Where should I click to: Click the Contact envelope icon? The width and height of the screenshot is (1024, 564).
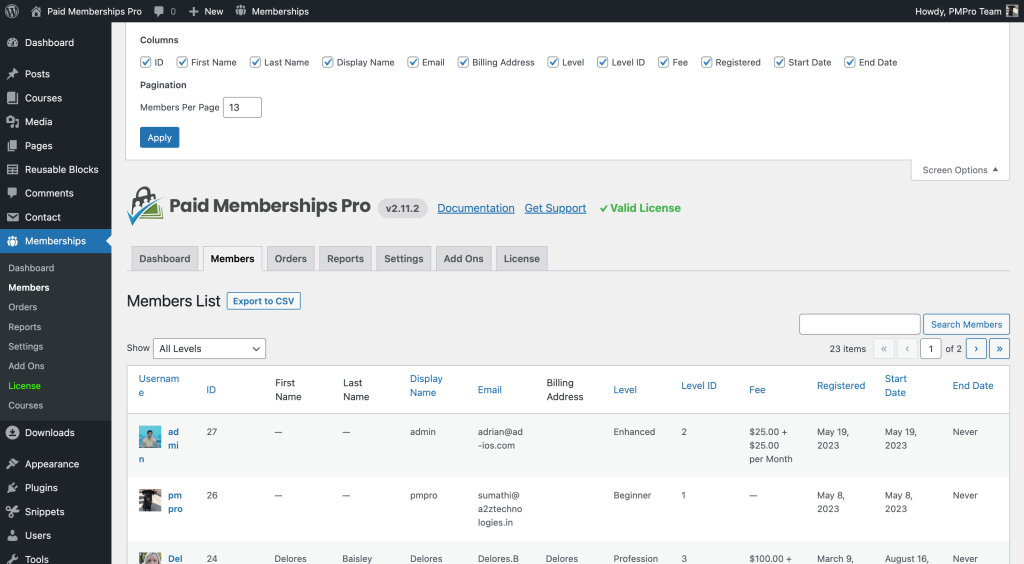[x=12, y=217]
